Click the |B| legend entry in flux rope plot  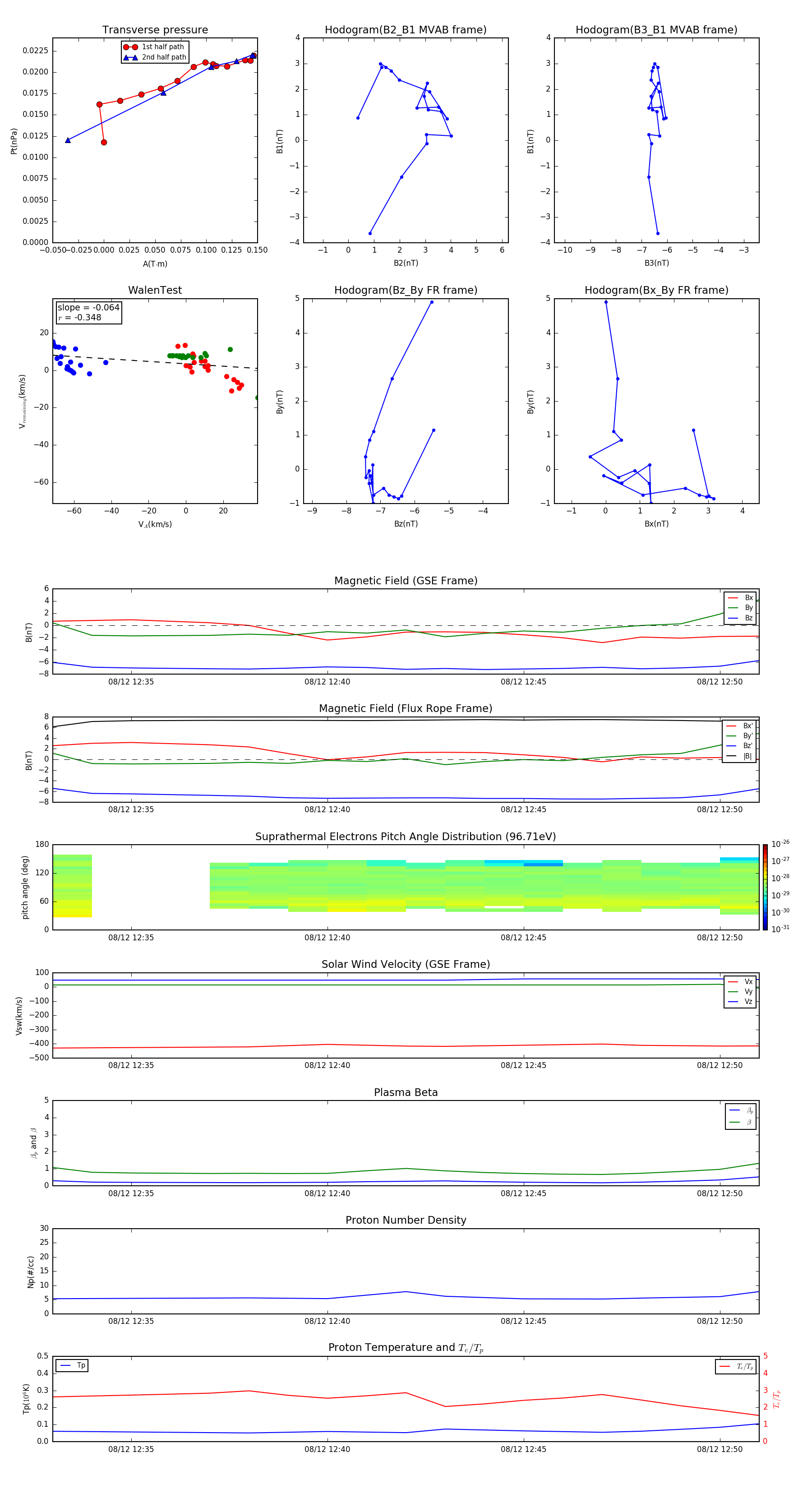pos(739,756)
